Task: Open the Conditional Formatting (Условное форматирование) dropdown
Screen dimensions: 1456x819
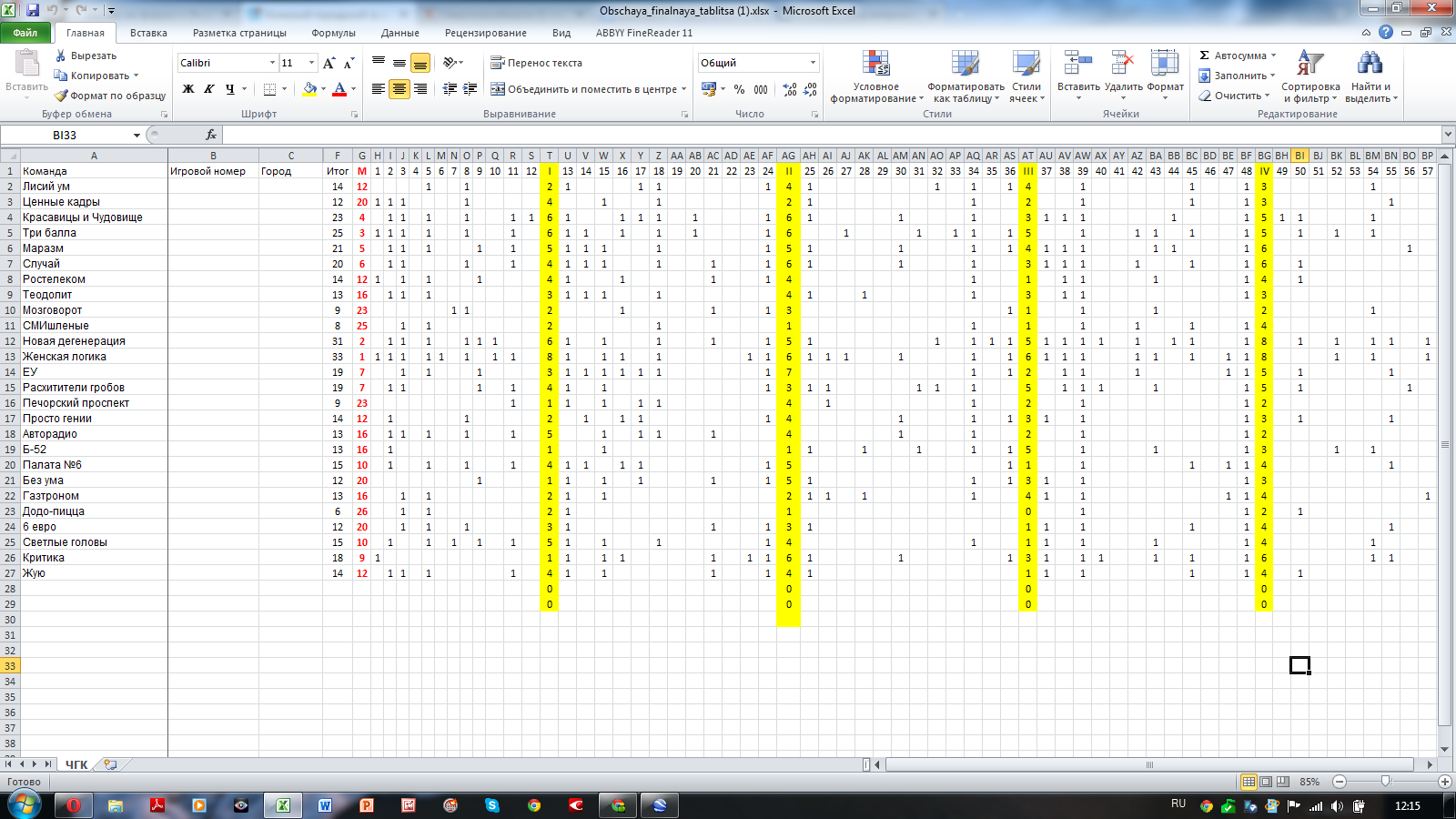Action: click(876, 77)
